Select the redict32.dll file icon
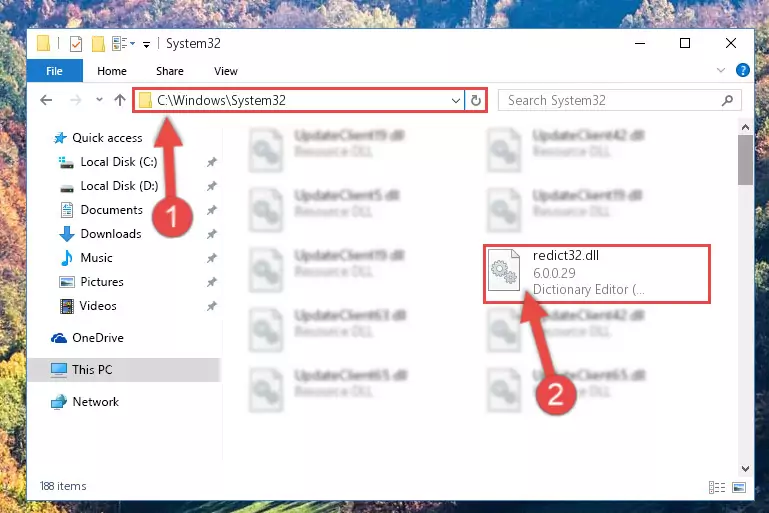Image resolution: width=769 pixels, height=513 pixels. [x=504, y=270]
